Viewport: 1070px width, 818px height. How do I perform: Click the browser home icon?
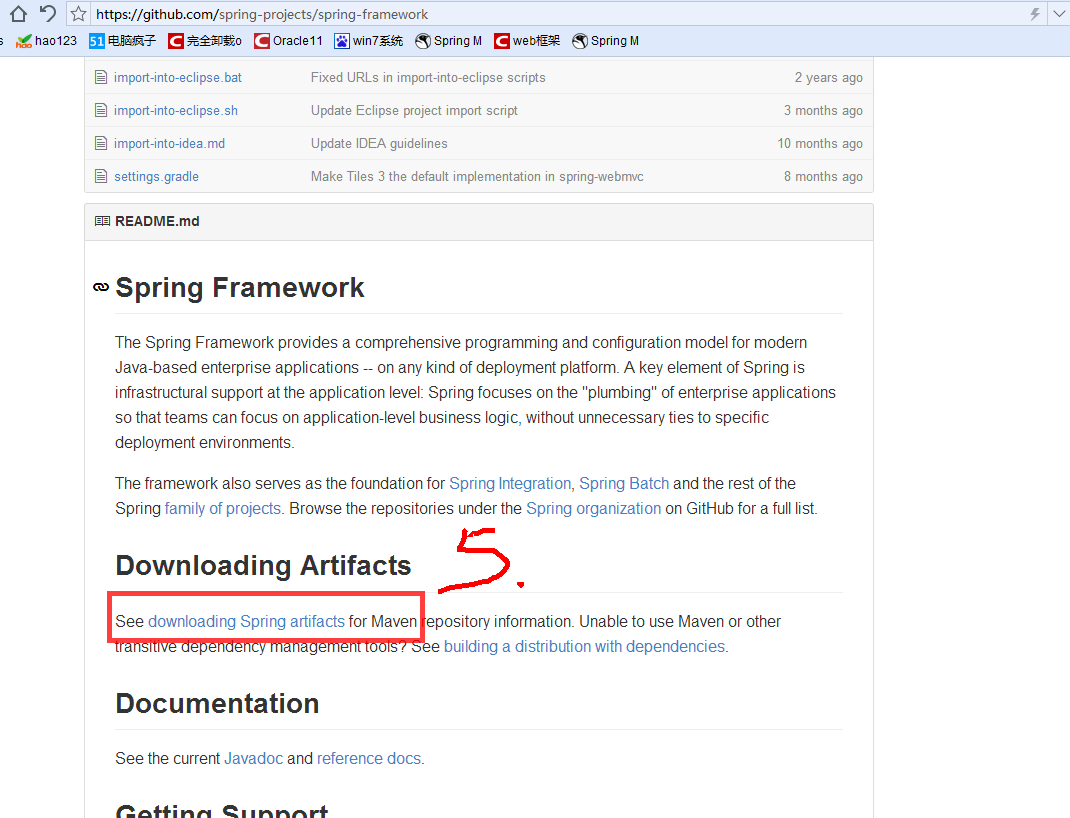pos(18,14)
